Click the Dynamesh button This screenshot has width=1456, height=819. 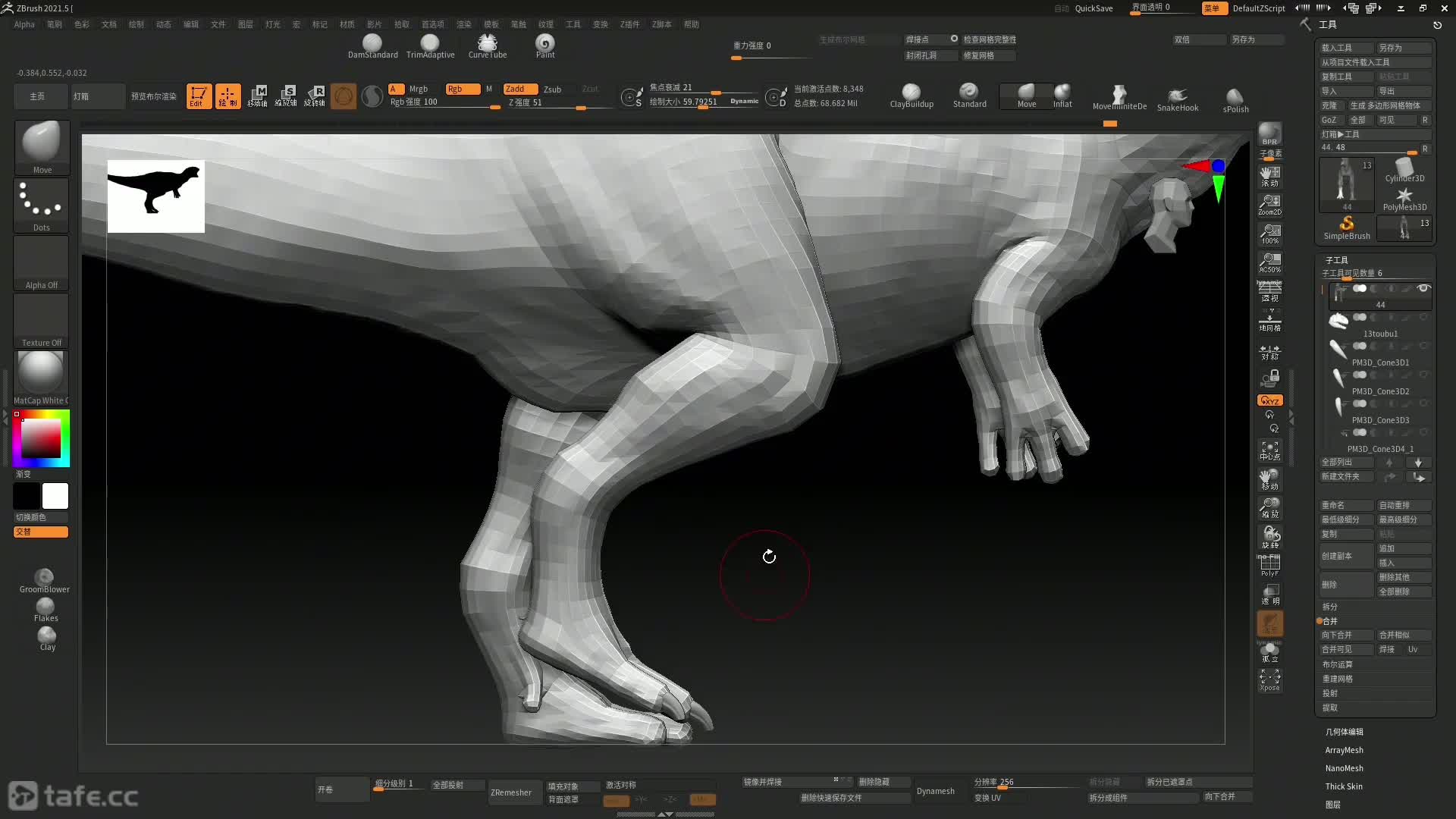936,791
